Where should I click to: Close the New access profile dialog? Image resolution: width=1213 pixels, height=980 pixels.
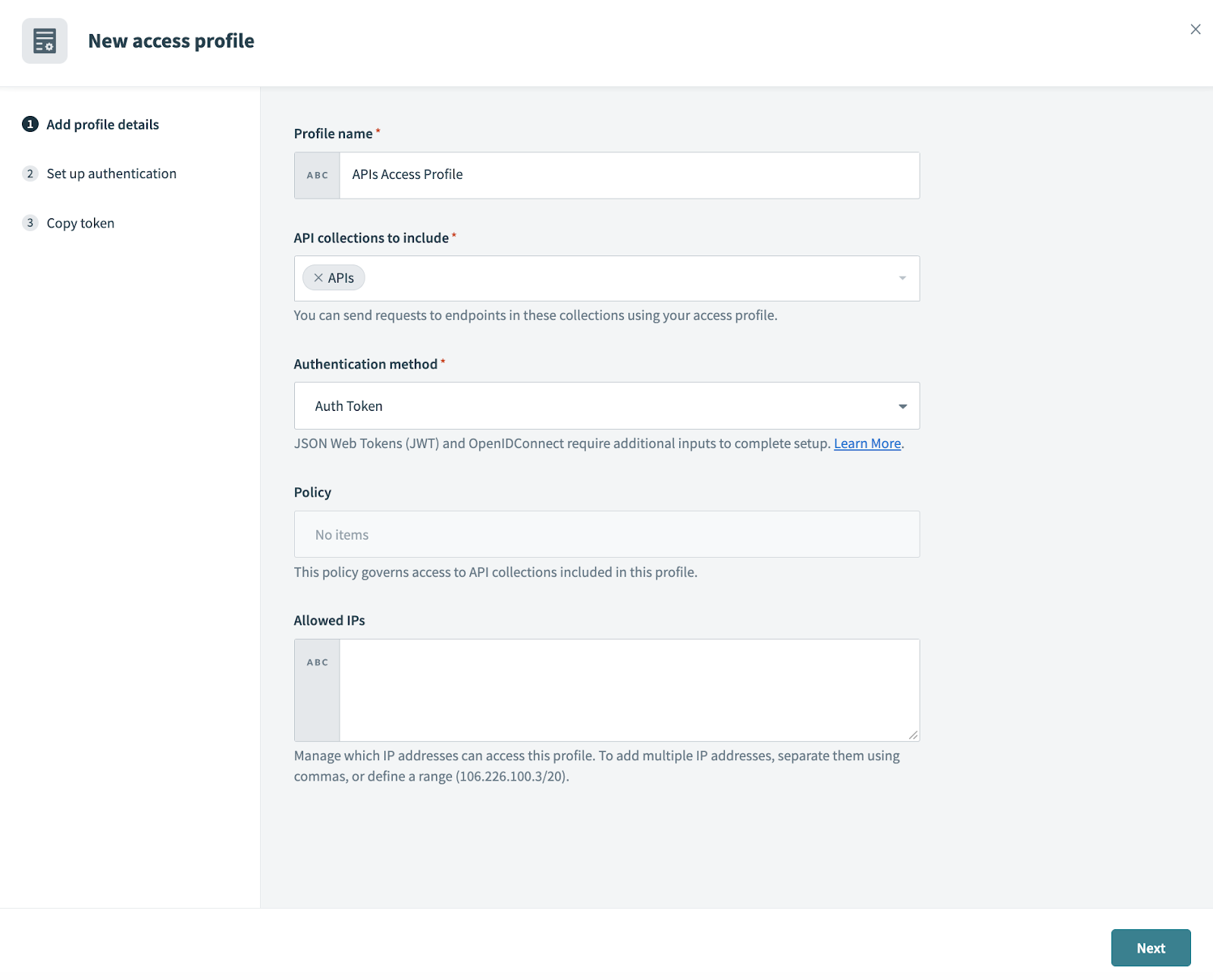(x=1195, y=30)
